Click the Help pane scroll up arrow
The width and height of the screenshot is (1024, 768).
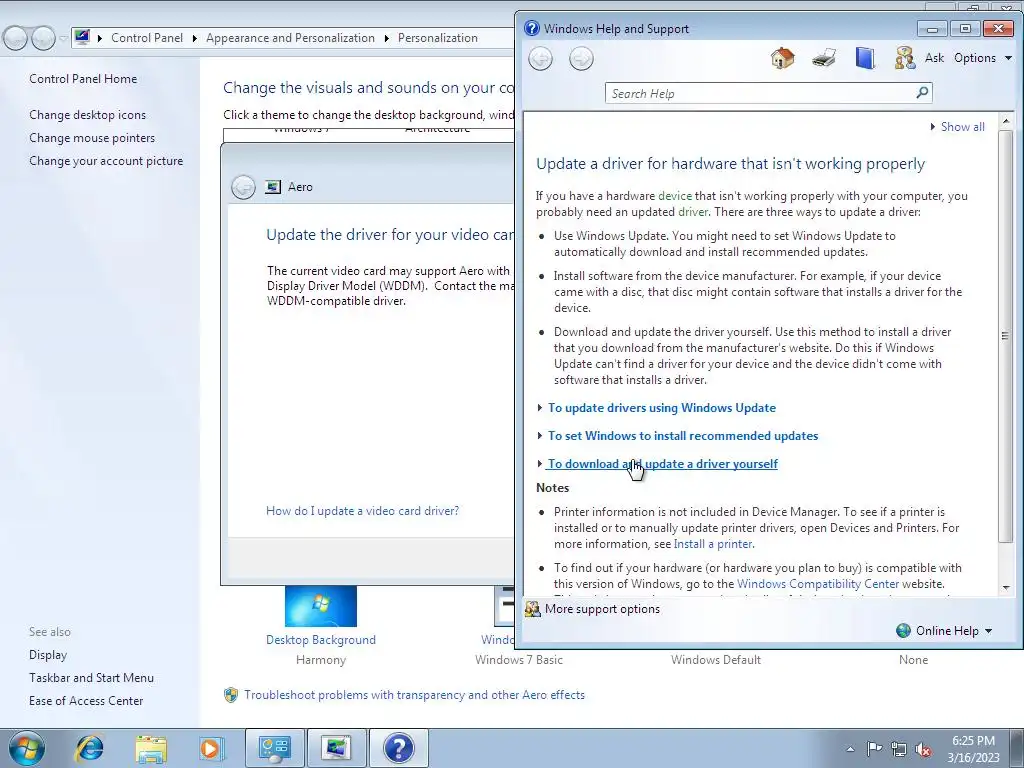1006,121
